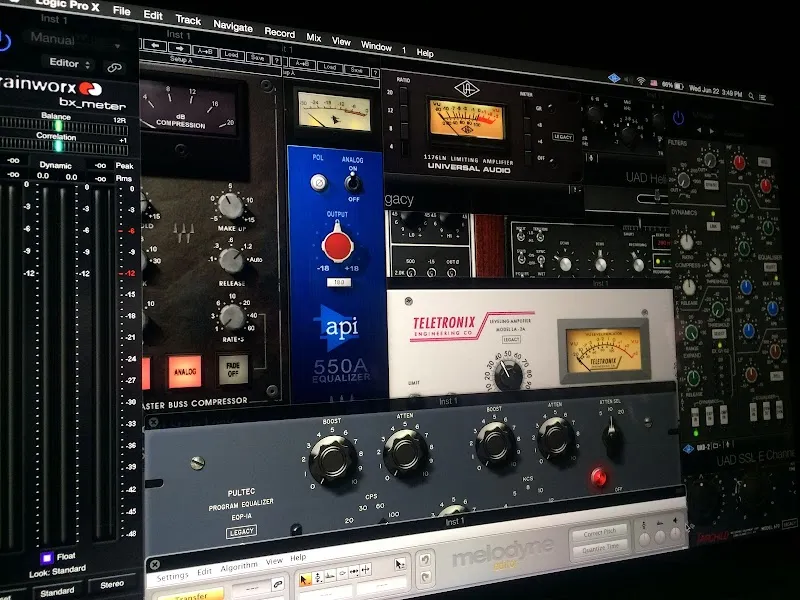
Task: Open the Mix menu
Action: tap(314, 37)
